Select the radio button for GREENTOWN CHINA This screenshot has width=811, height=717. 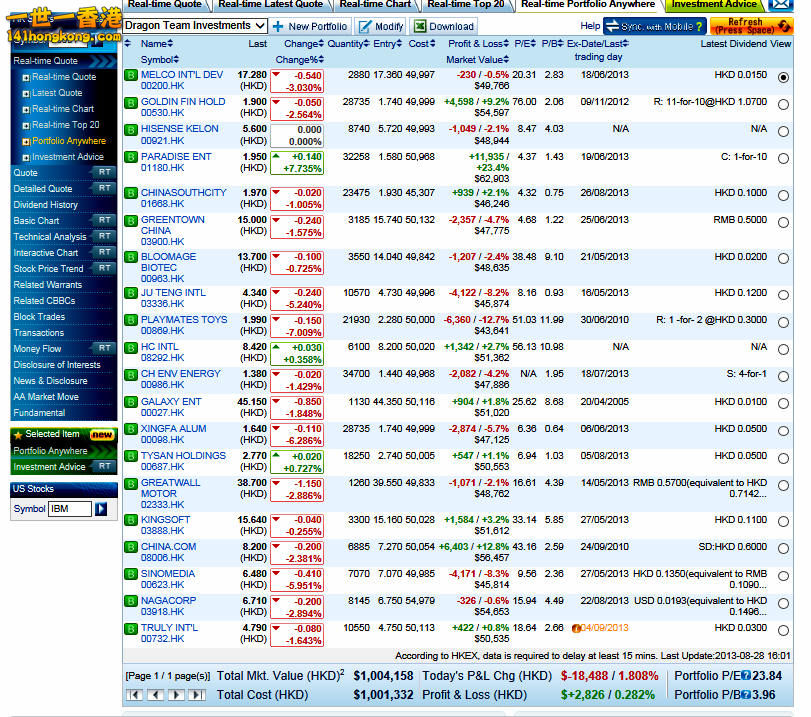pyautogui.click(x=784, y=222)
